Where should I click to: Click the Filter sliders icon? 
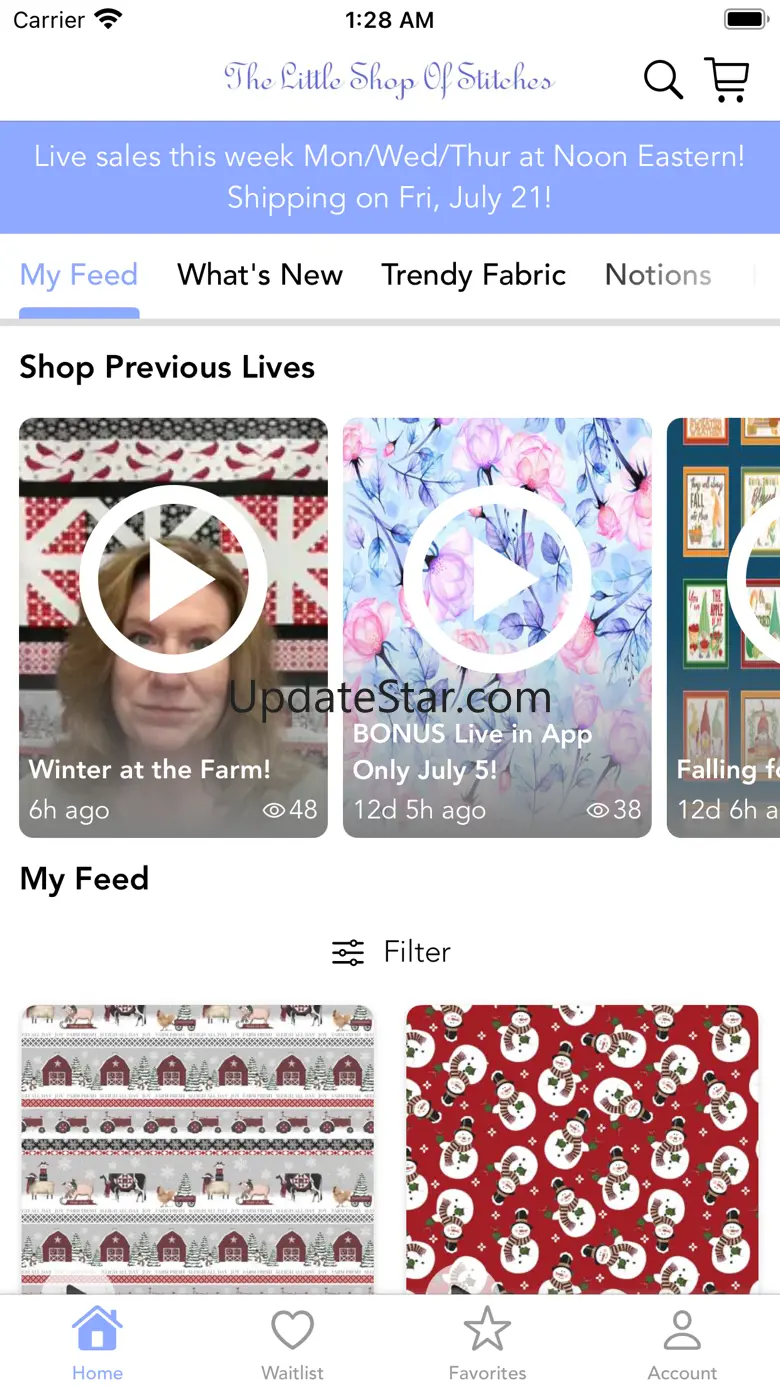(x=348, y=952)
